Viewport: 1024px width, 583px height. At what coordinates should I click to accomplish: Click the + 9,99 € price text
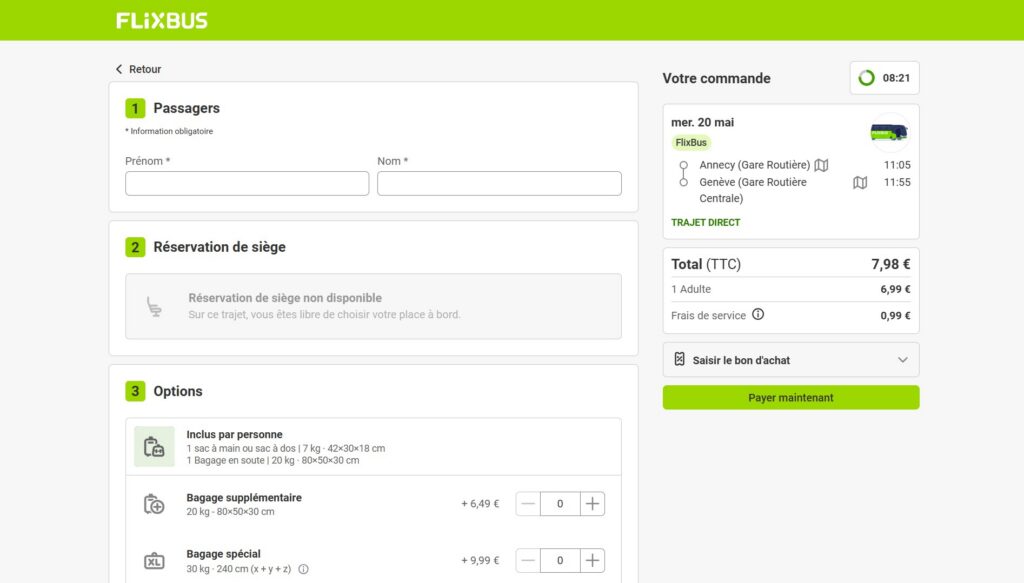(480, 560)
